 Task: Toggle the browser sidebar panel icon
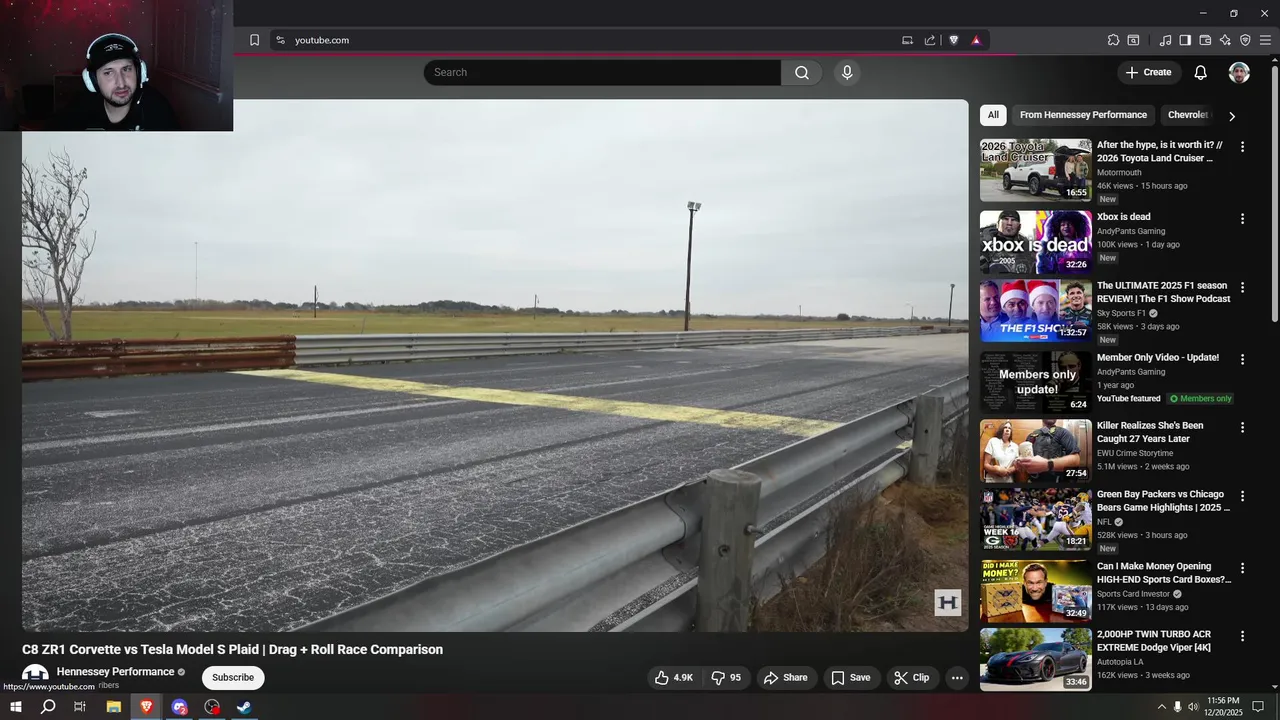coord(1185,40)
